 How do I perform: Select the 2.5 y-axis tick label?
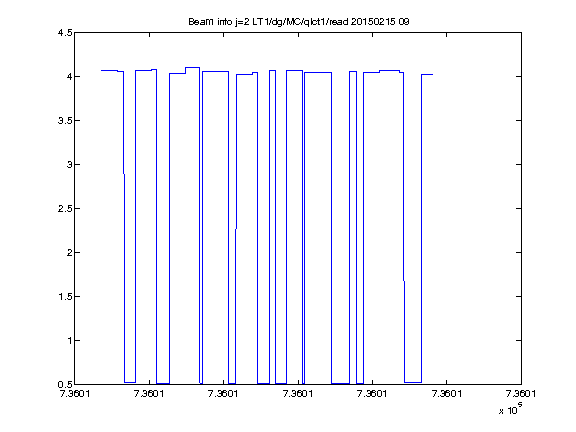(65, 208)
